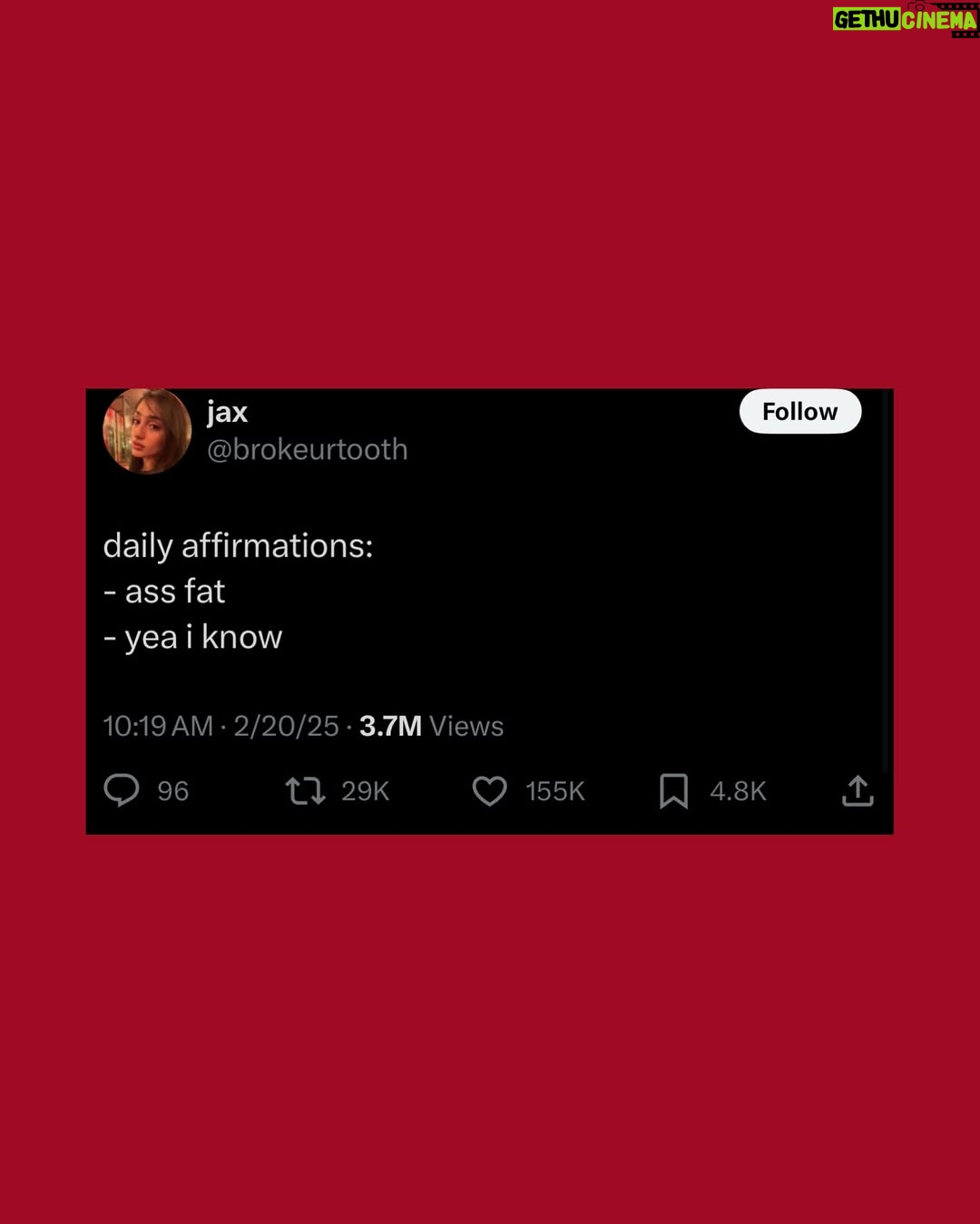Visit the @brokeurtooth handle link

point(308,449)
